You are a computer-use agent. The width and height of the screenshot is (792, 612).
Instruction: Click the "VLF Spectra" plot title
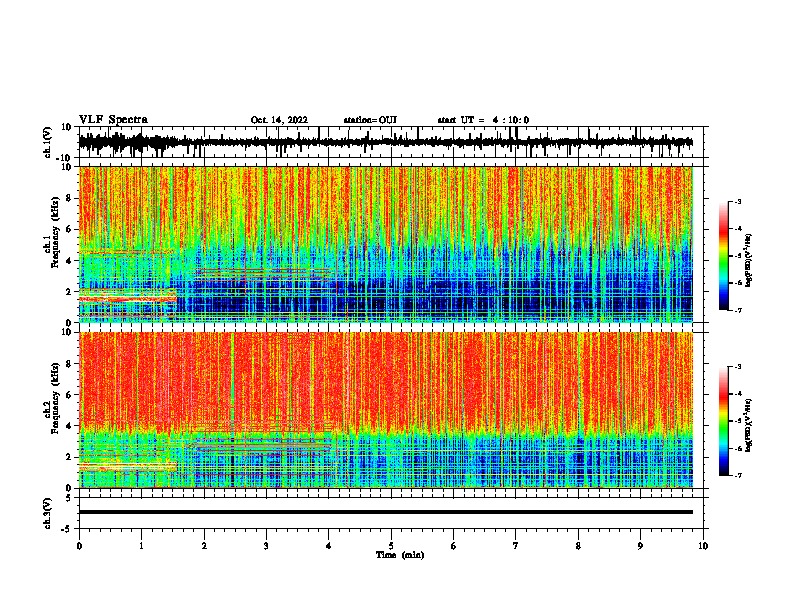[x=113, y=120]
